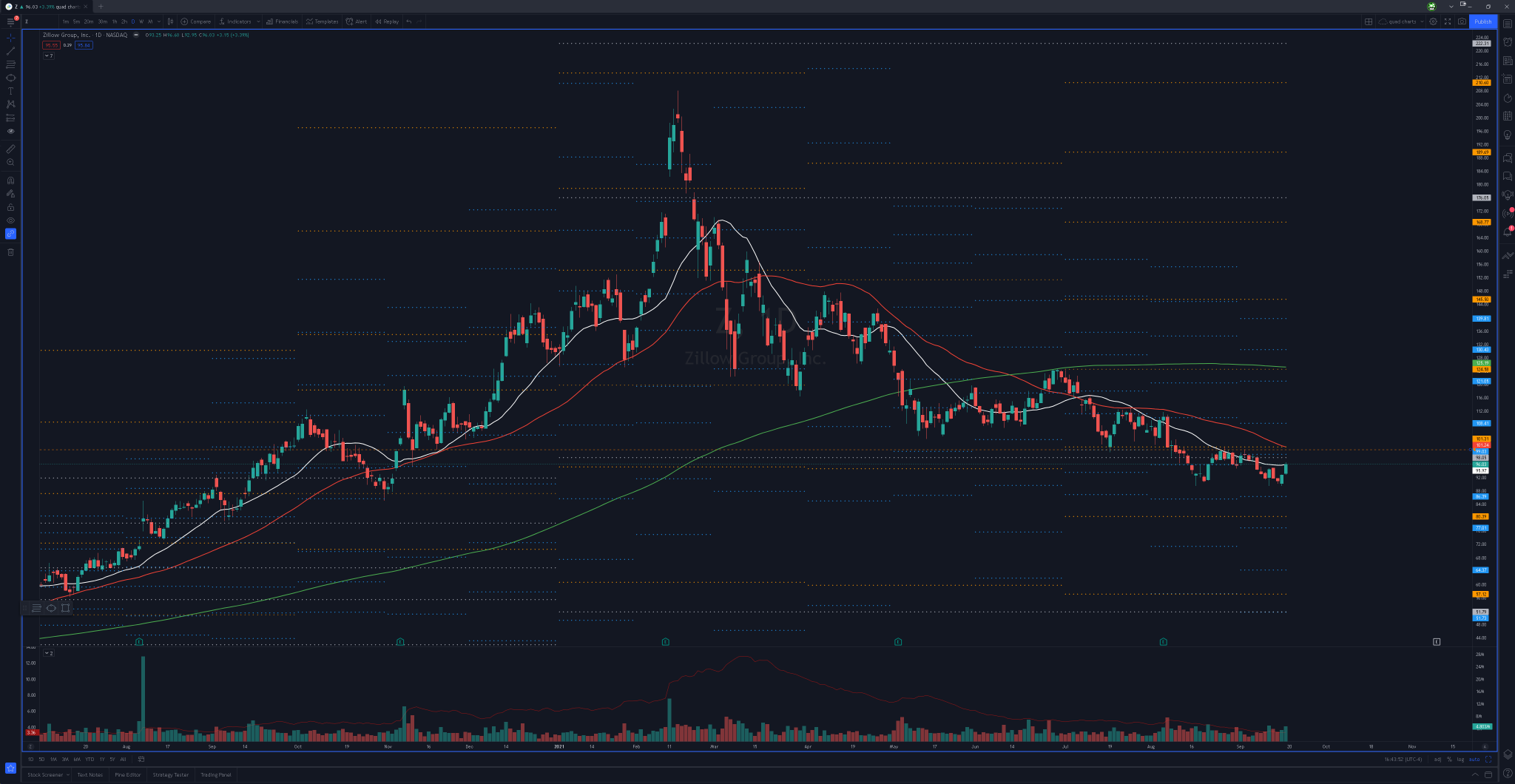Viewport: 1515px width, 784px height.
Task: Undo the last chart action
Action: click(x=409, y=21)
